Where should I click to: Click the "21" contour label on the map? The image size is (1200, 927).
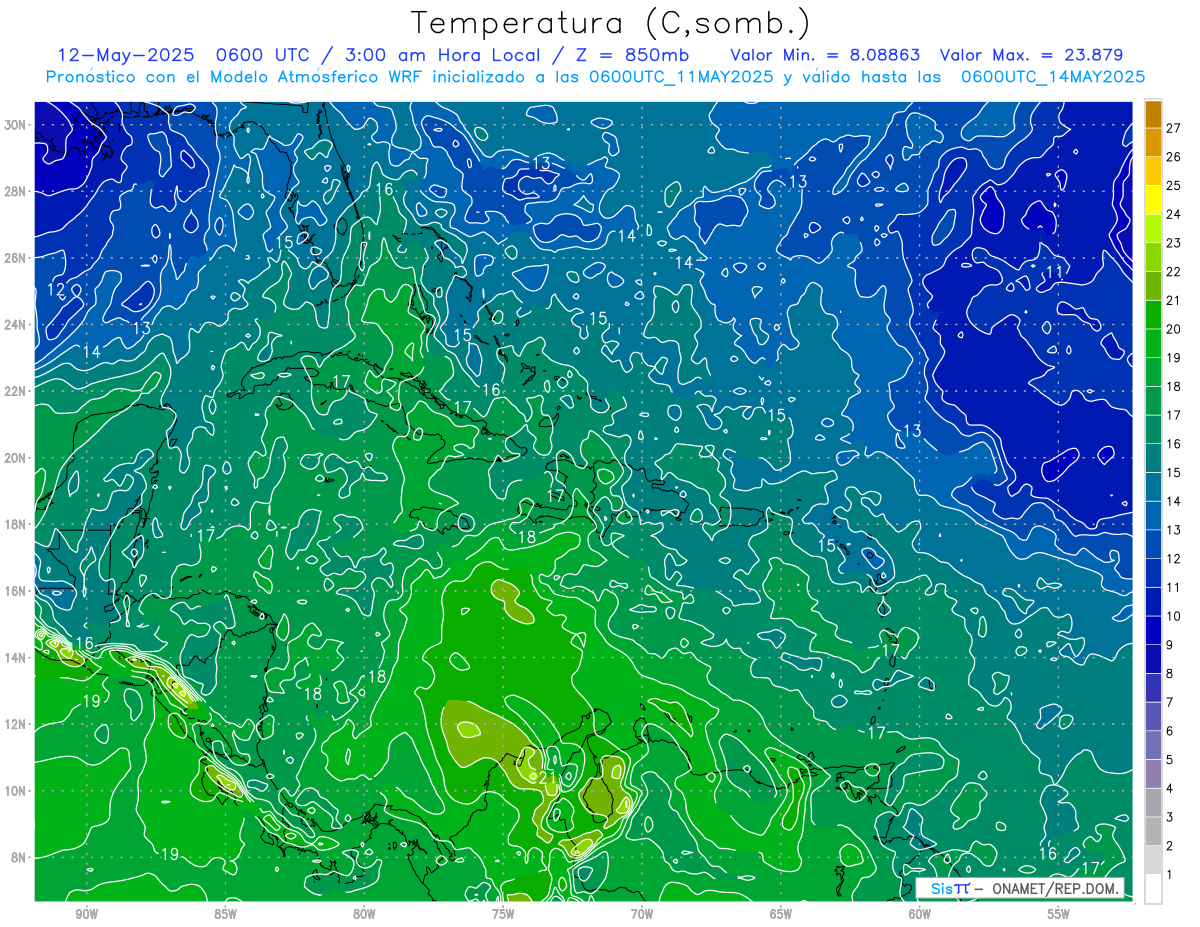click(547, 778)
